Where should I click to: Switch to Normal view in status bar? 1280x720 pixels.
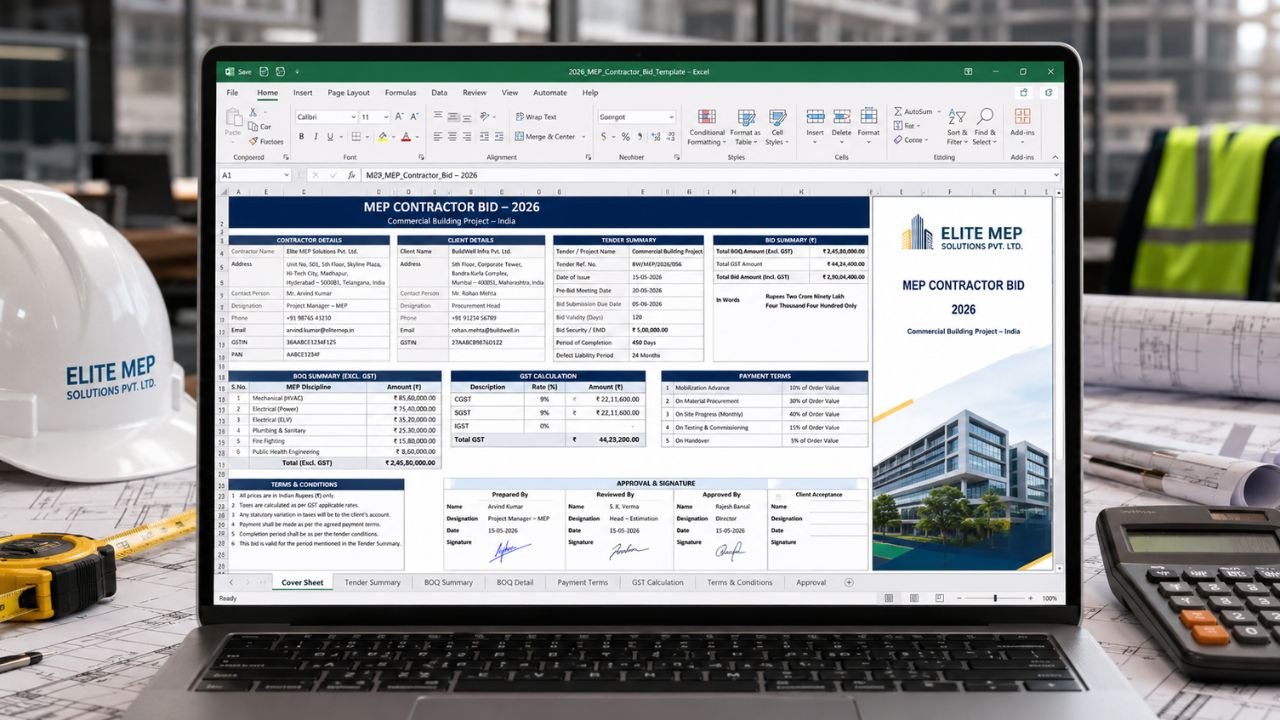coord(888,598)
